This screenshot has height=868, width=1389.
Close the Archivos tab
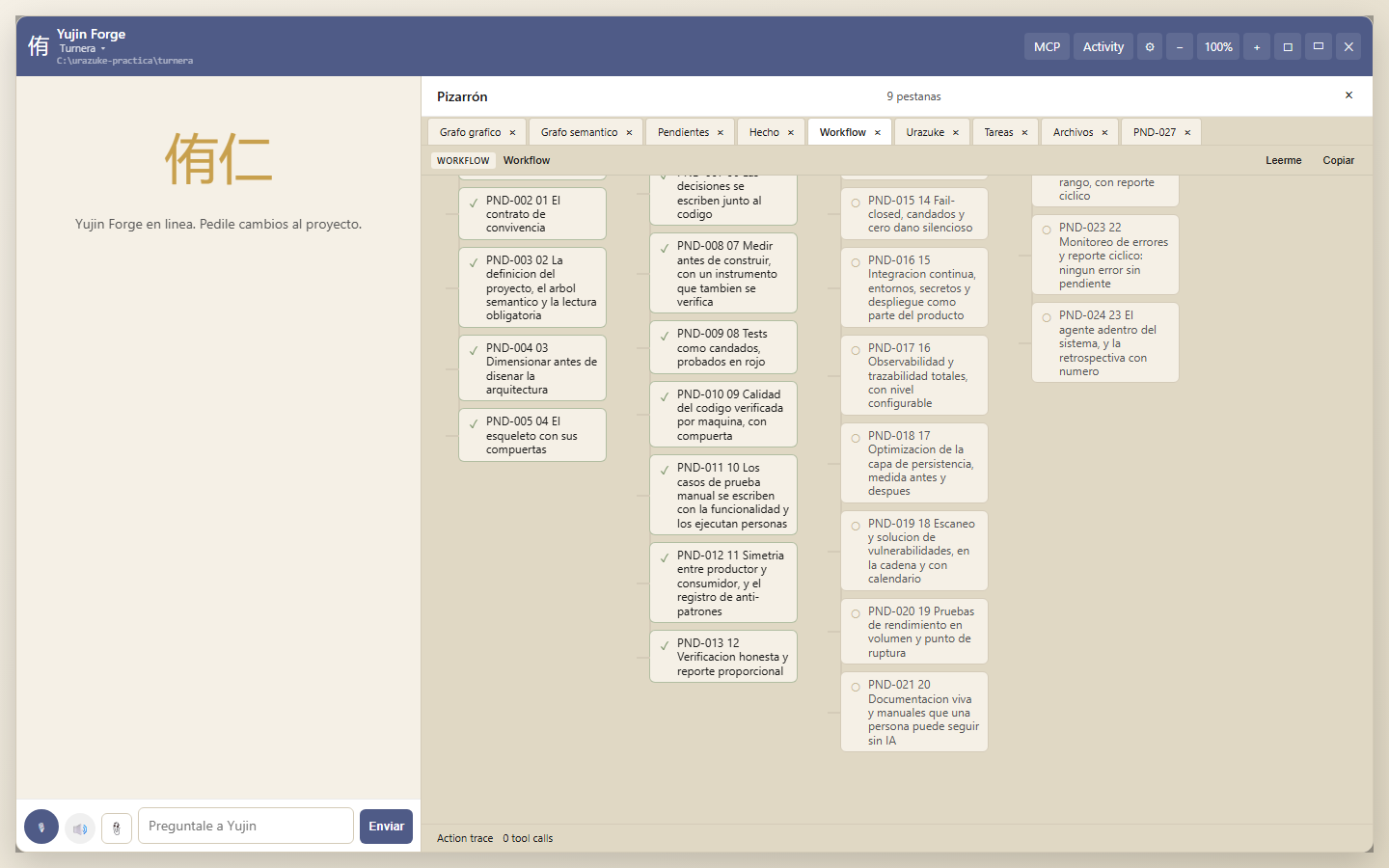pyautogui.click(x=1104, y=133)
